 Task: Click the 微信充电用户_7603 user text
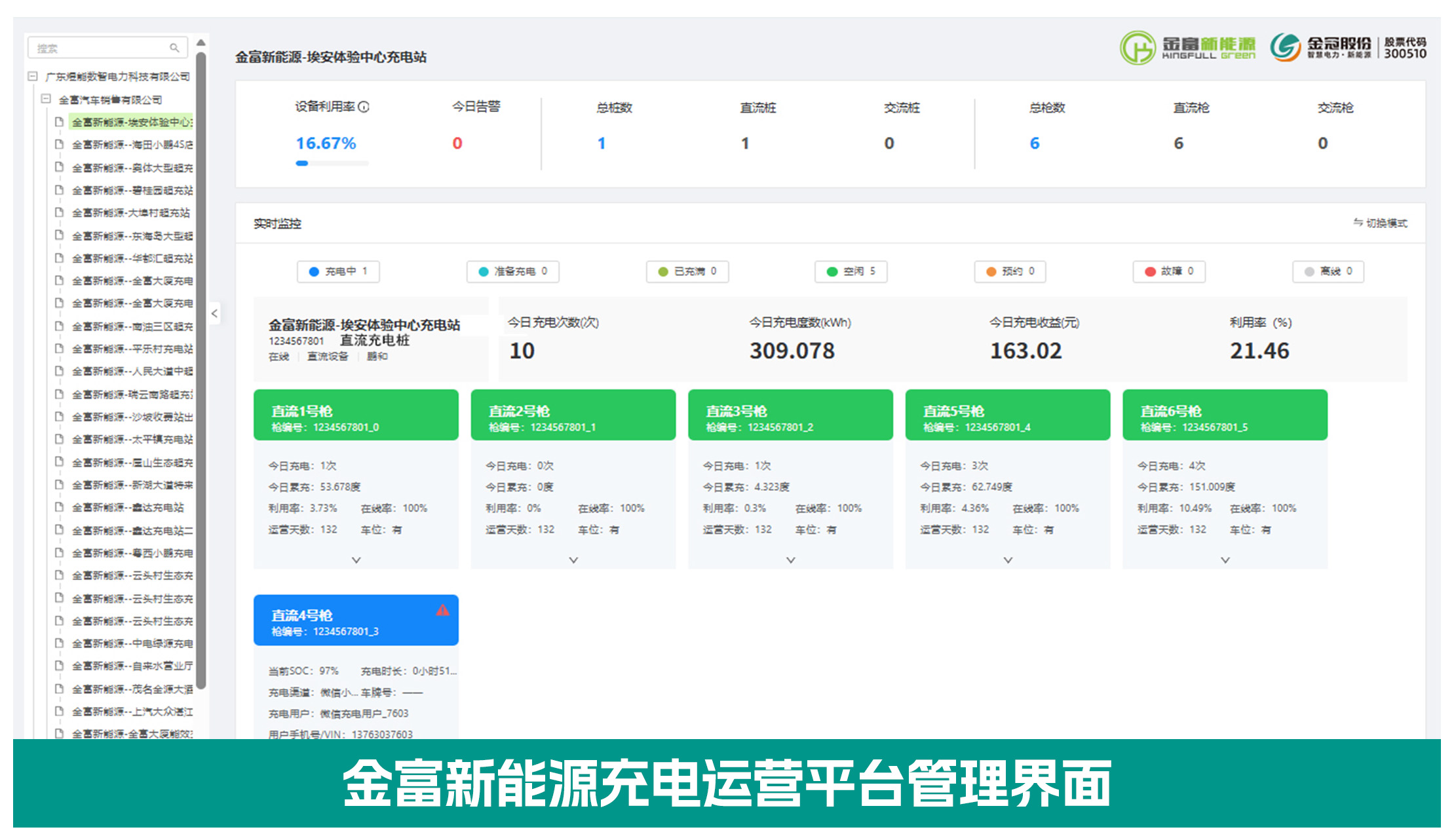click(364, 713)
